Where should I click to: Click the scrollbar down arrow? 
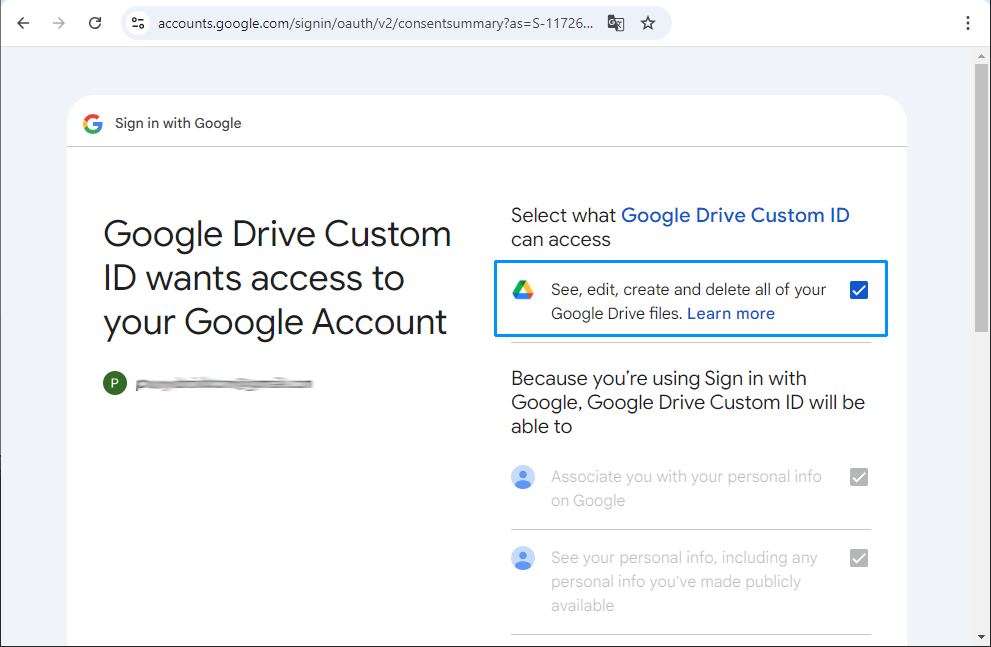[x=981, y=637]
